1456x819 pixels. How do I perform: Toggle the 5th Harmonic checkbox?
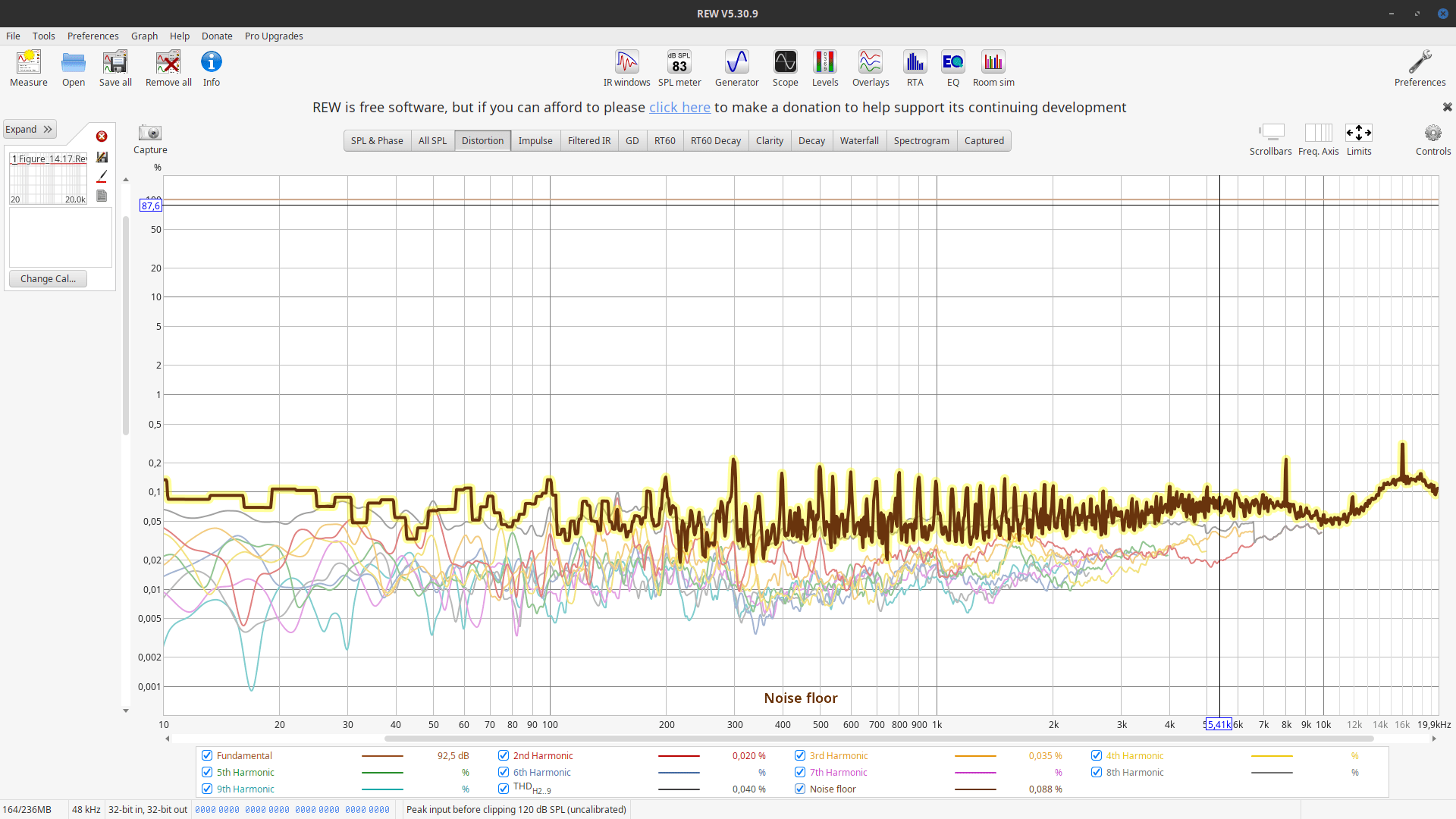point(207,772)
